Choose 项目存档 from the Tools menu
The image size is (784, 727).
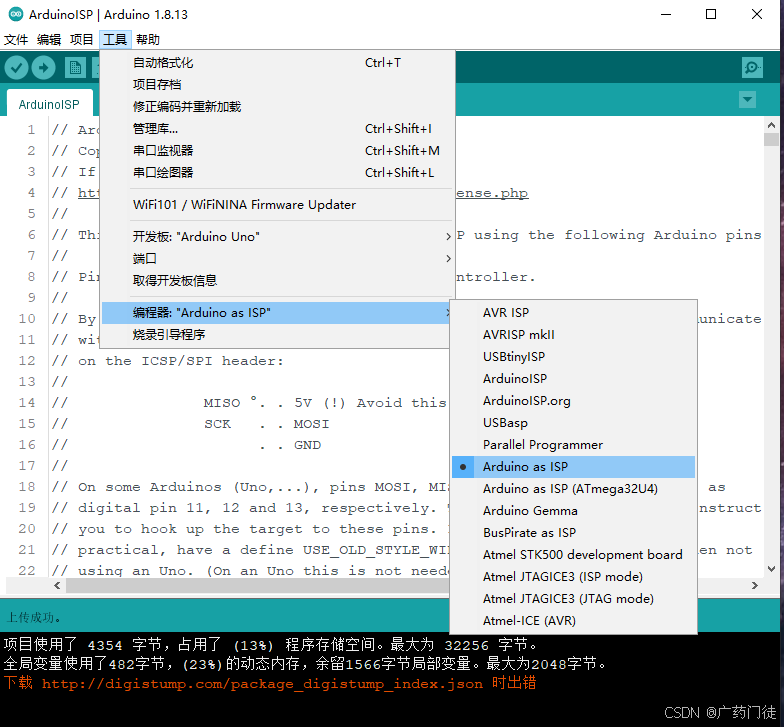[x=278, y=84]
